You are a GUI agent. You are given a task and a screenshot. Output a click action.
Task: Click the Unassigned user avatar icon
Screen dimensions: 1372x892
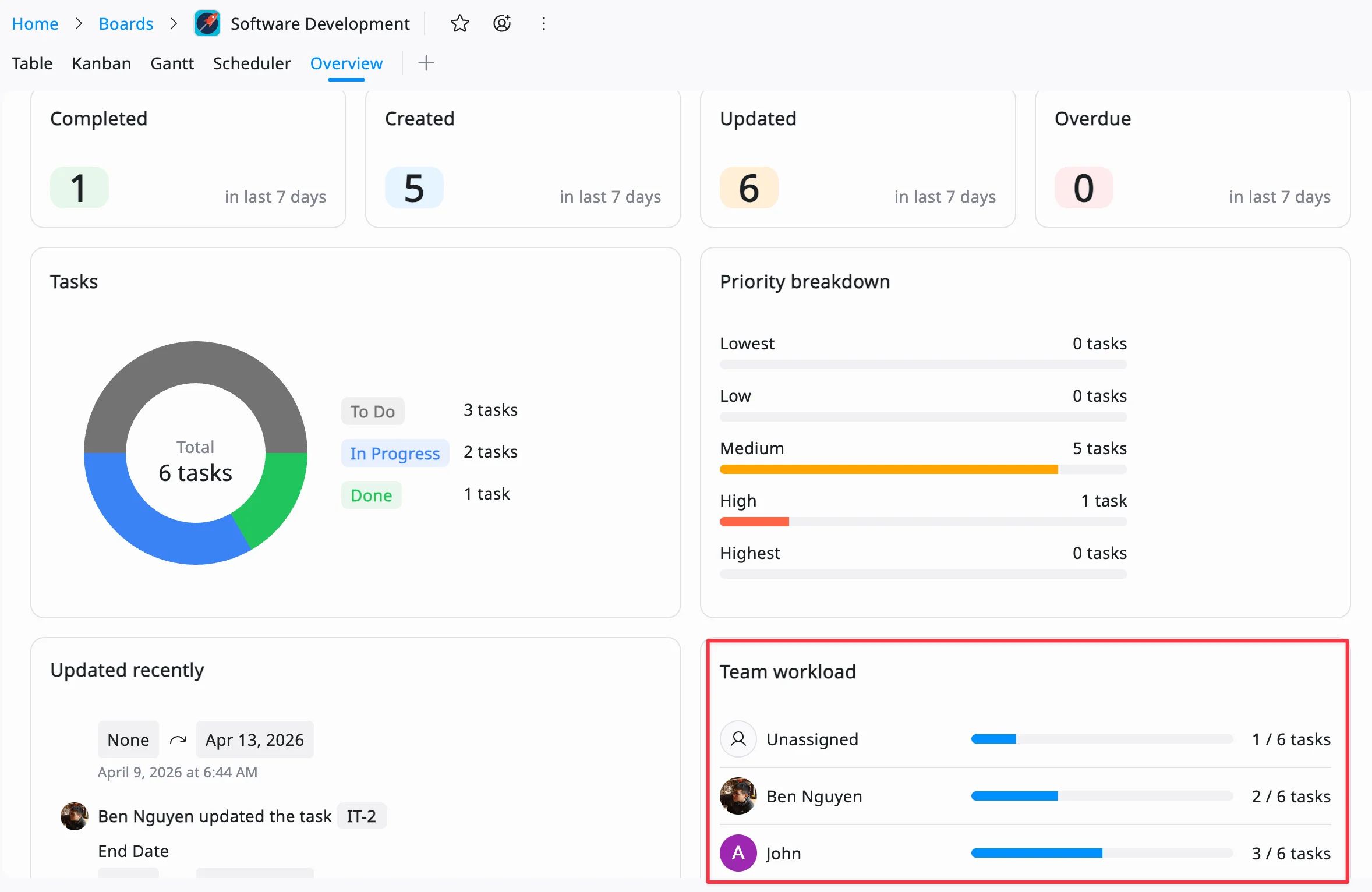[x=738, y=739]
